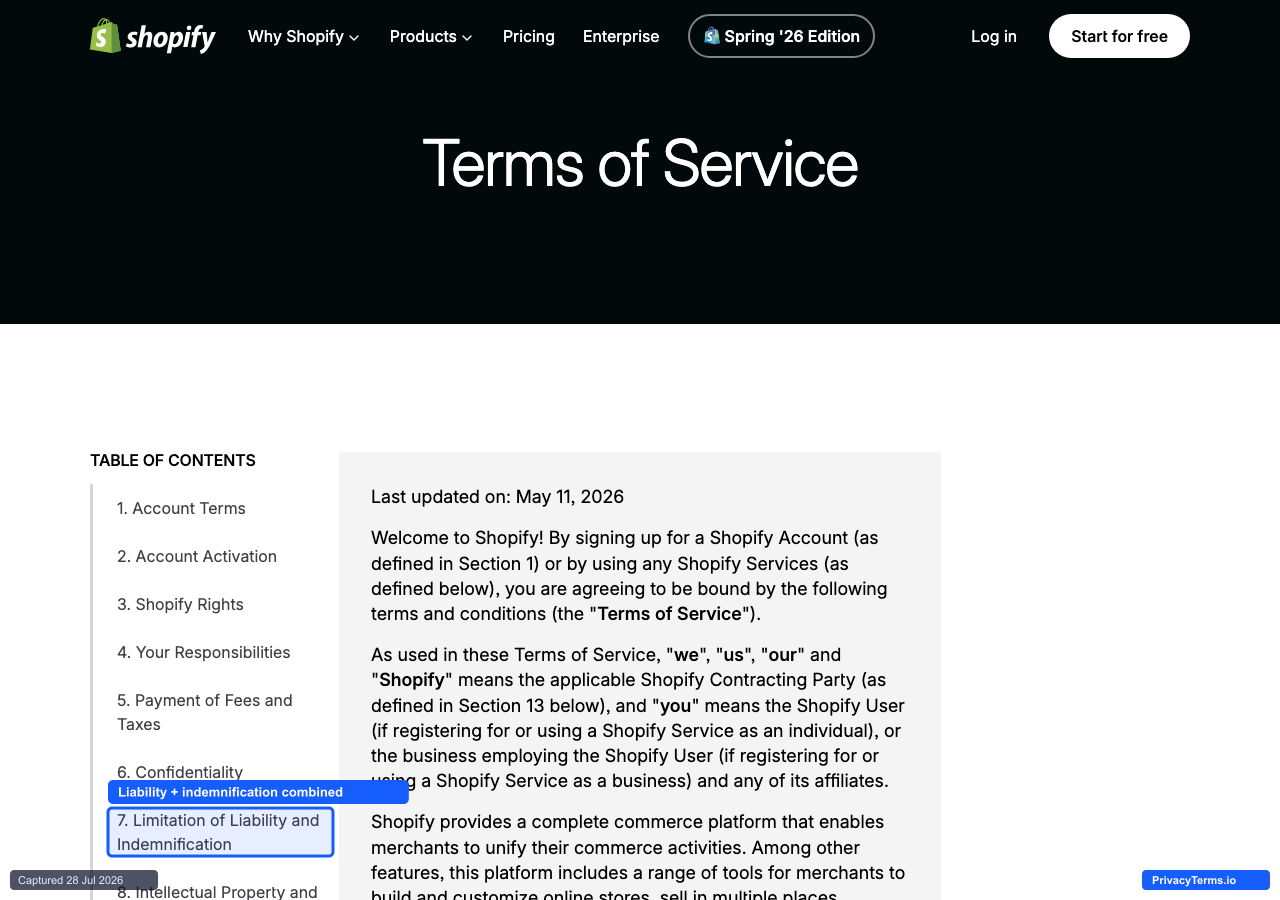
Task: Open 5. Payment of Fees and Taxes
Action: (205, 712)
